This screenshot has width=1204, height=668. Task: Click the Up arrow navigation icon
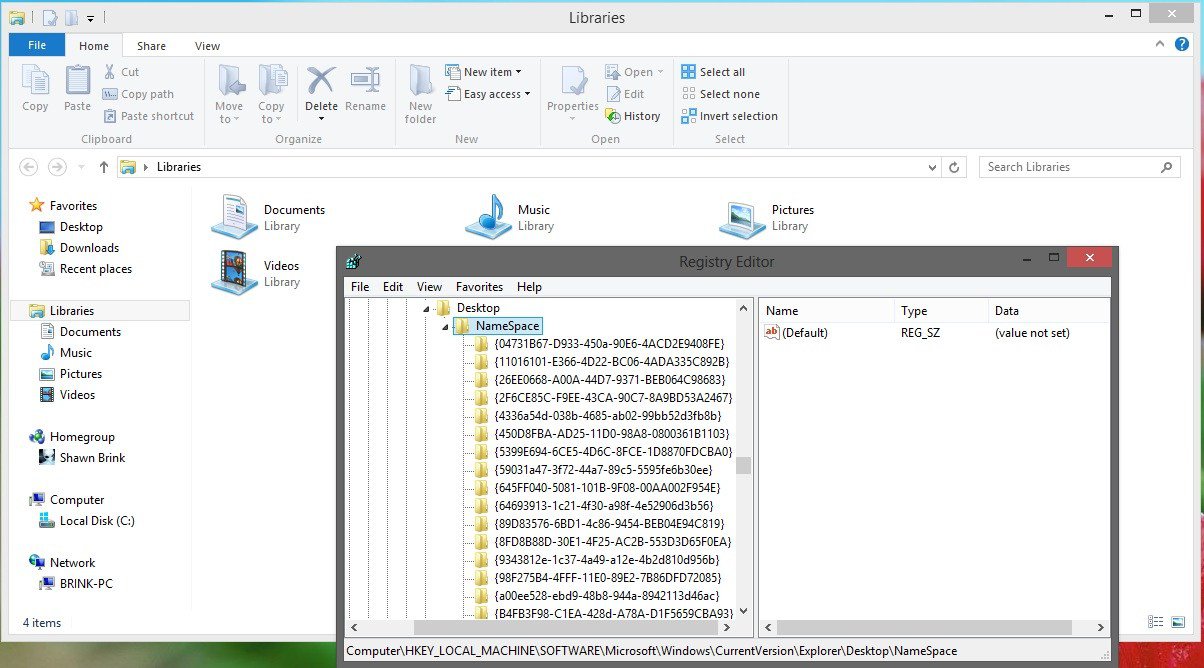click(x=103, y=167)
